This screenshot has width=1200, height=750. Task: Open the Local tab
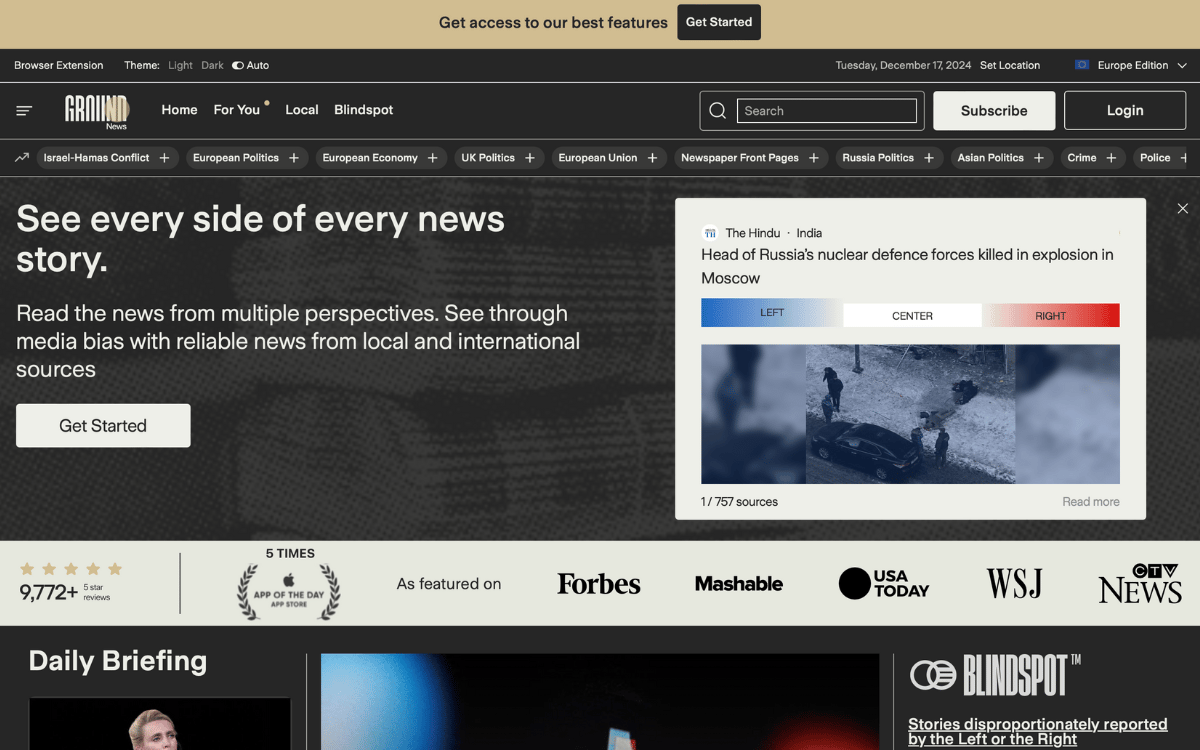pos(302,110)
